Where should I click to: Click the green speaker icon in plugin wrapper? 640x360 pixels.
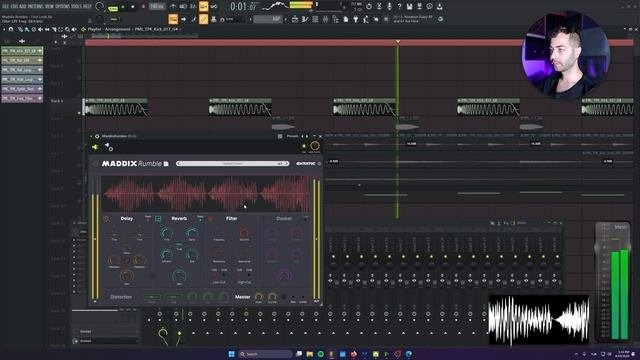95,147
